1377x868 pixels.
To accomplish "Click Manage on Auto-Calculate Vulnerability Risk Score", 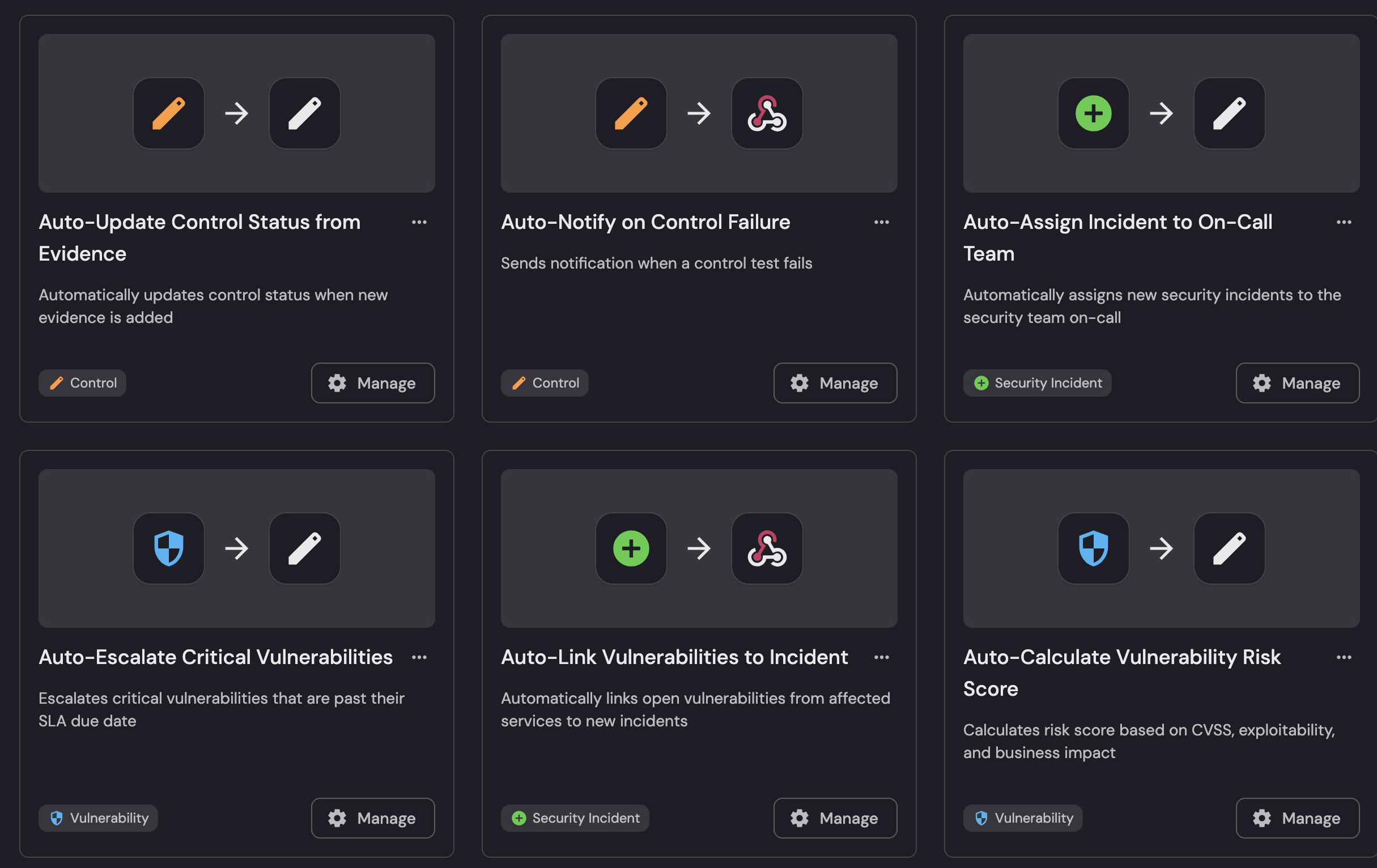I will tap(1297, 818).
